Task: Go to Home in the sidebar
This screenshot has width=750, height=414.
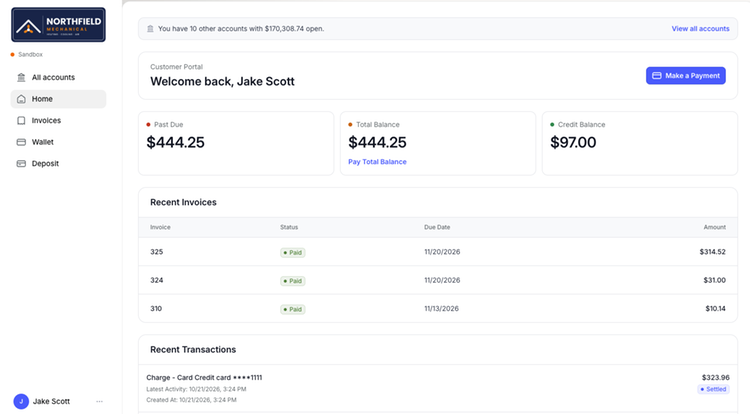Action: coord(58,99)
